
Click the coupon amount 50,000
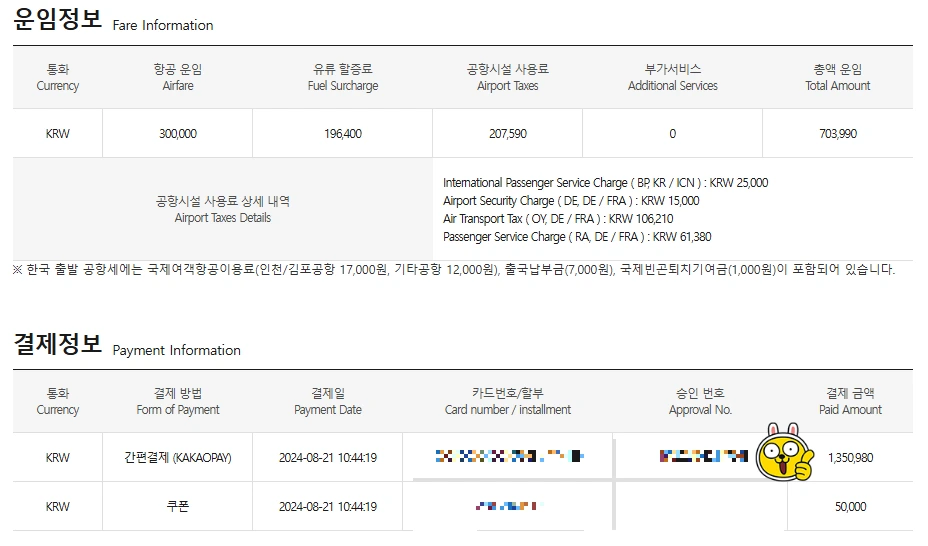pyautogui.click(x=850, y=507)
